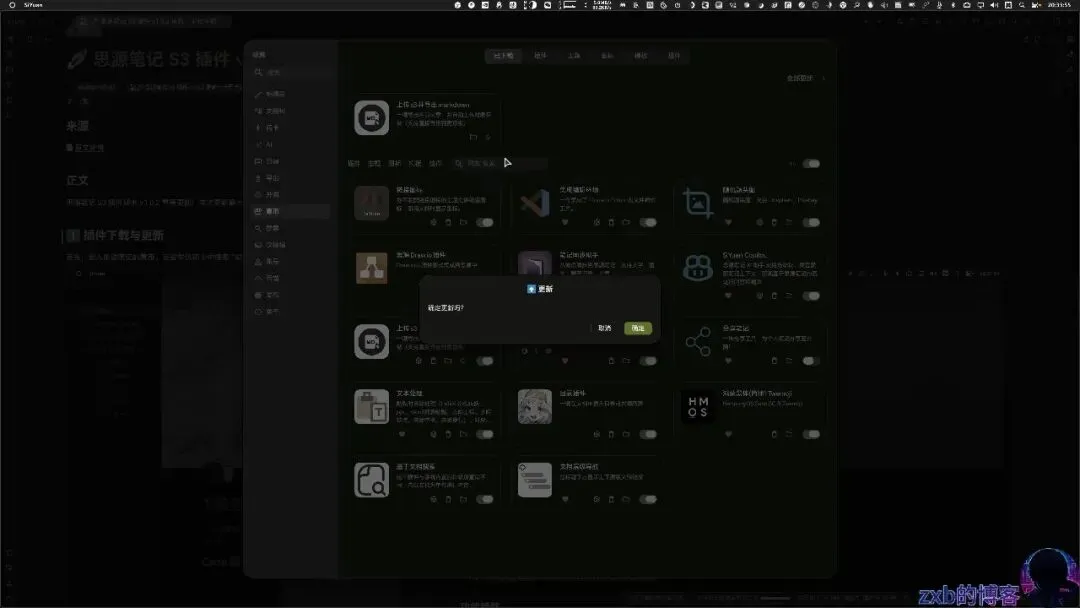The width and height of the screenshot is (1080, 608).
Task: Click the downloaded plugins search box
Action: coord(499,164)
